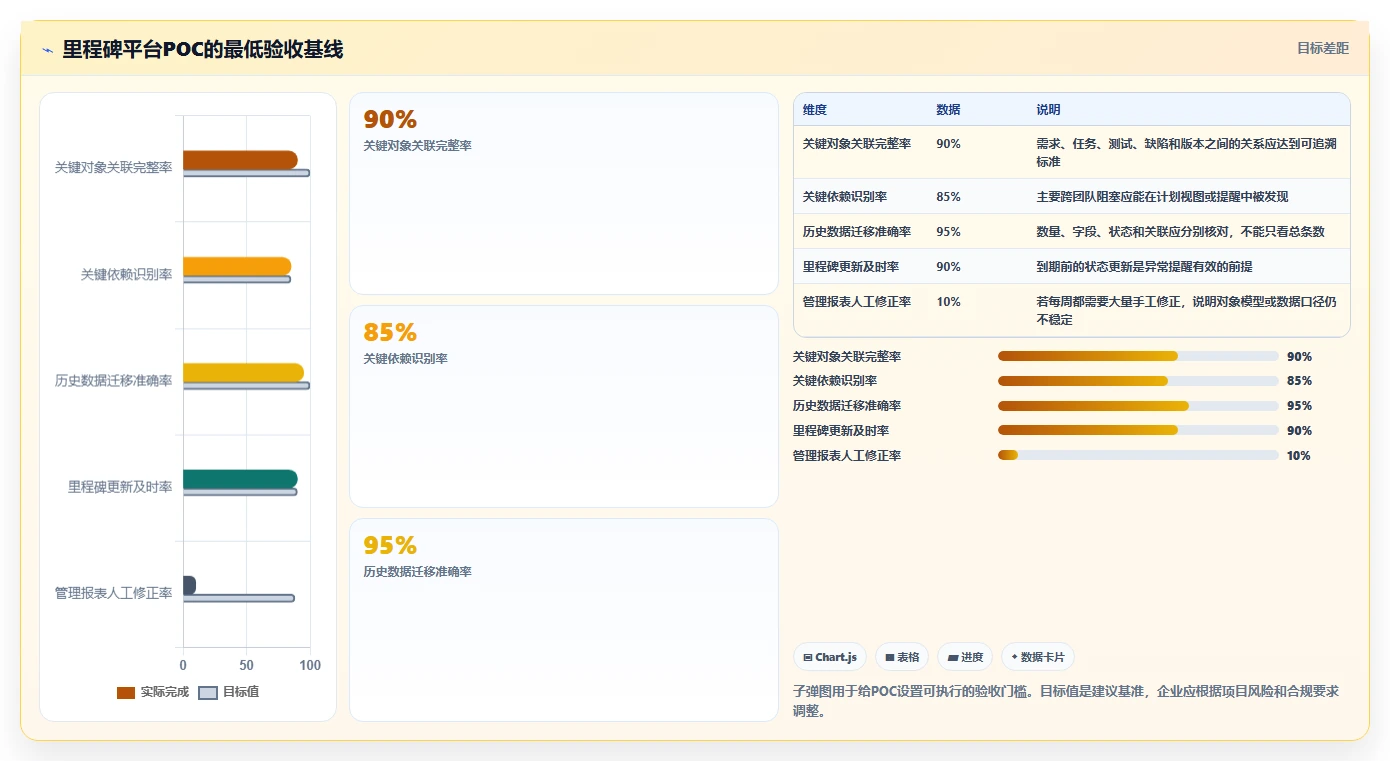Click the large 85% card value
The height and width of the screenshot is (761, 1390).
(390, 333)
